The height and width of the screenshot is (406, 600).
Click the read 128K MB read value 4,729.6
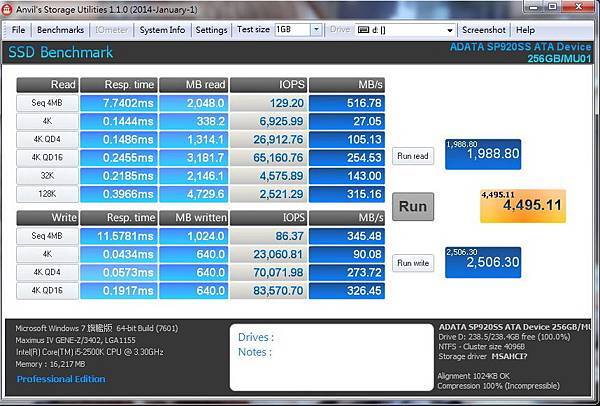click(194, 194)
